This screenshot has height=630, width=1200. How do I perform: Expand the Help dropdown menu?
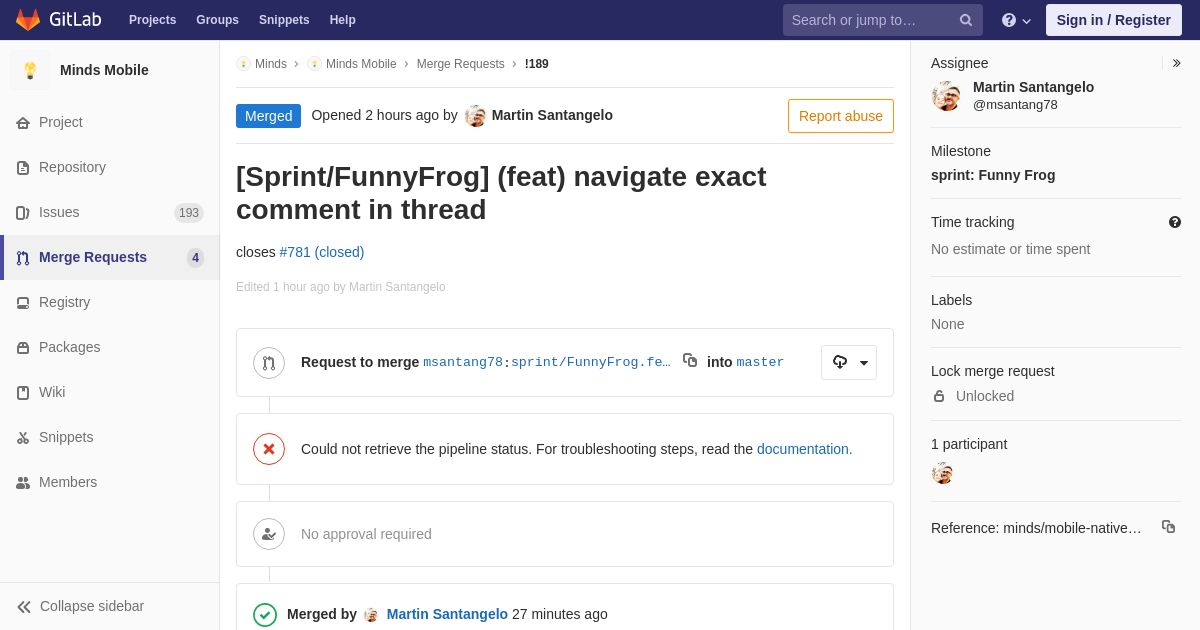tap(1016, 20)
